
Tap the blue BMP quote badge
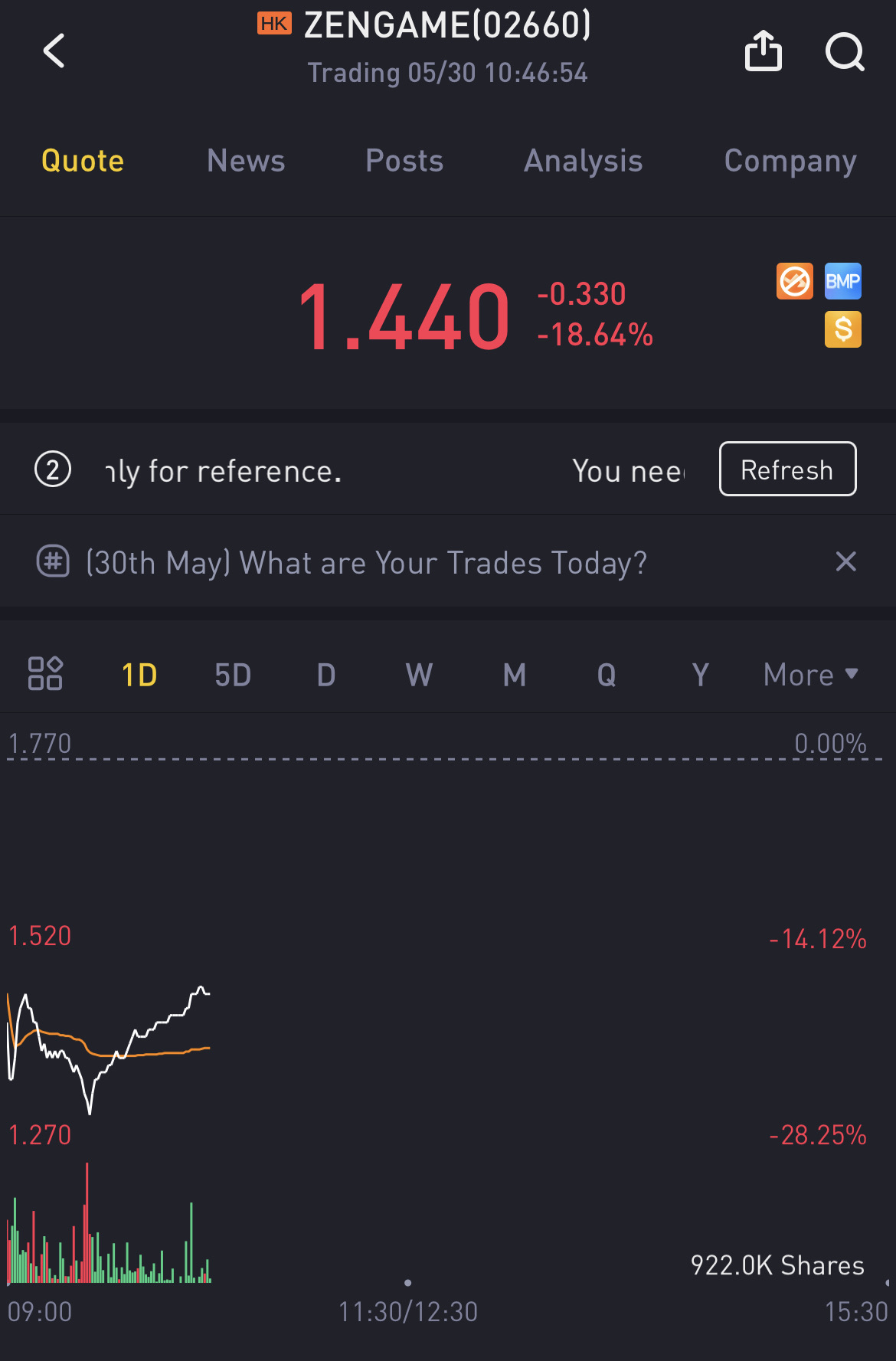[843, 281]
